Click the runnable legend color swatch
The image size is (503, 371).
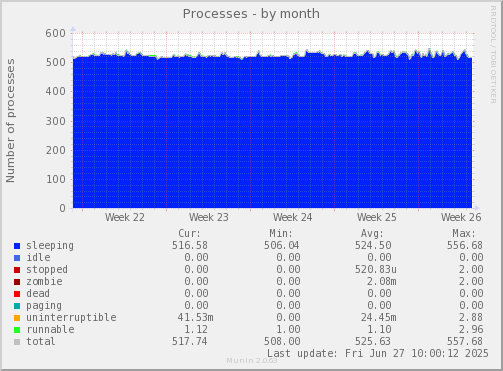coord(17,330)
